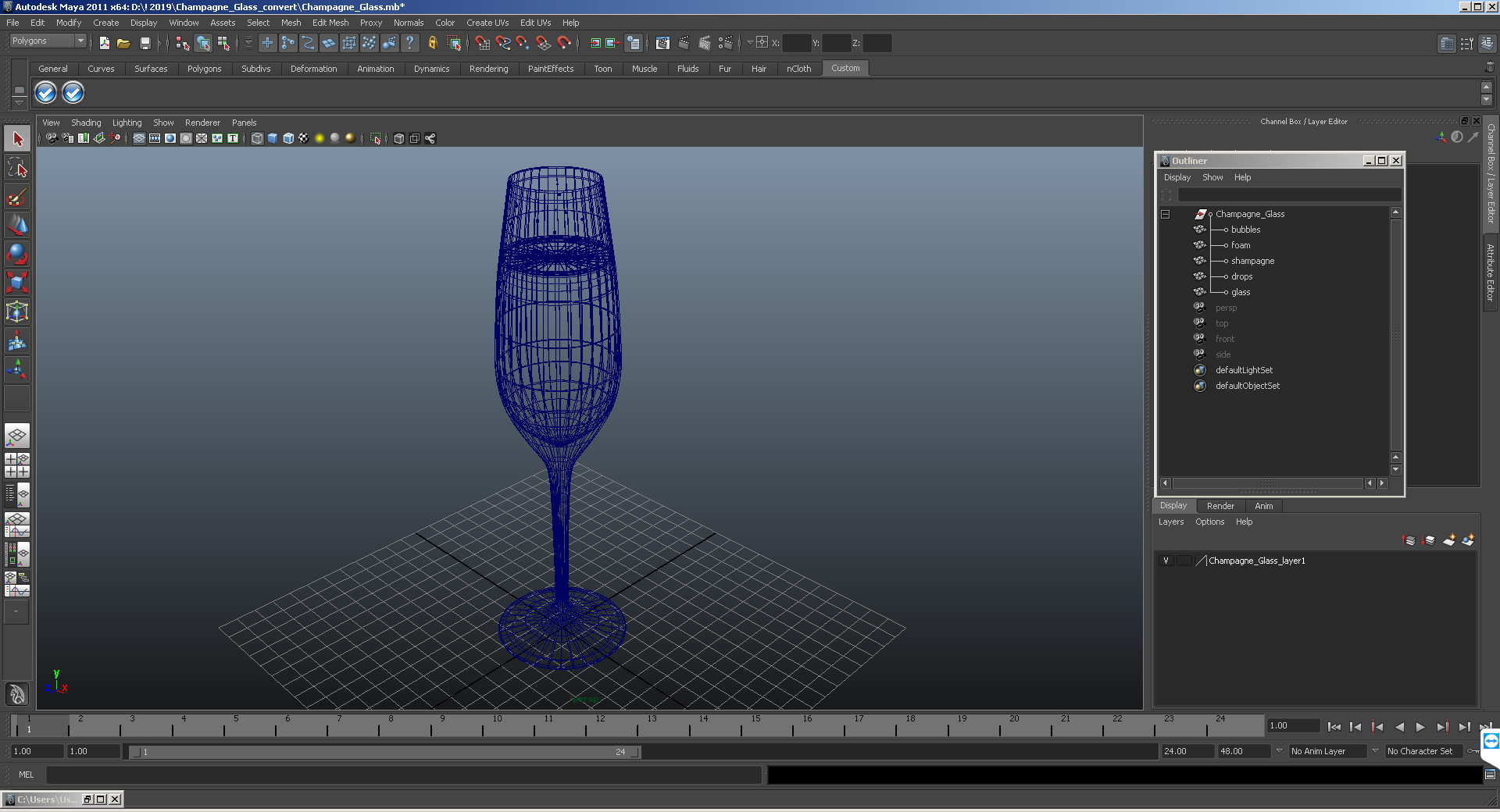This screenshot has height=812, width=1500.
Task: Open IPR render from the toolbar
Action: [704, 43]
